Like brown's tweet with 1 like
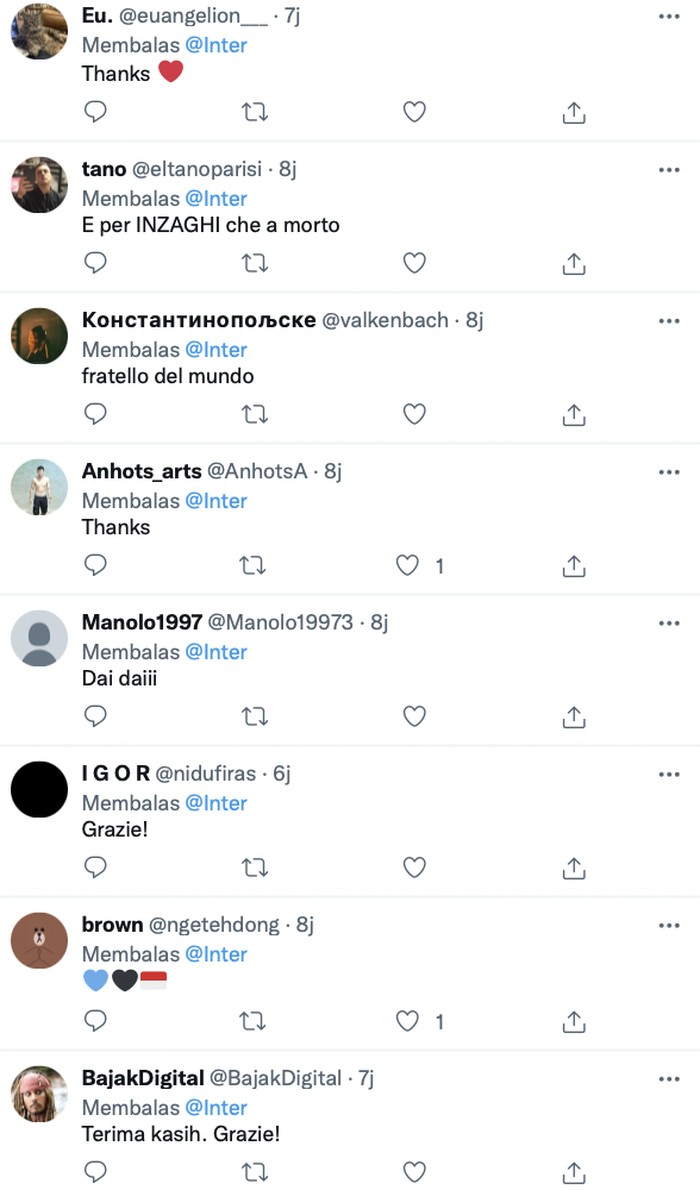This screenshot has width=700, height=1190. [407, 1020]
